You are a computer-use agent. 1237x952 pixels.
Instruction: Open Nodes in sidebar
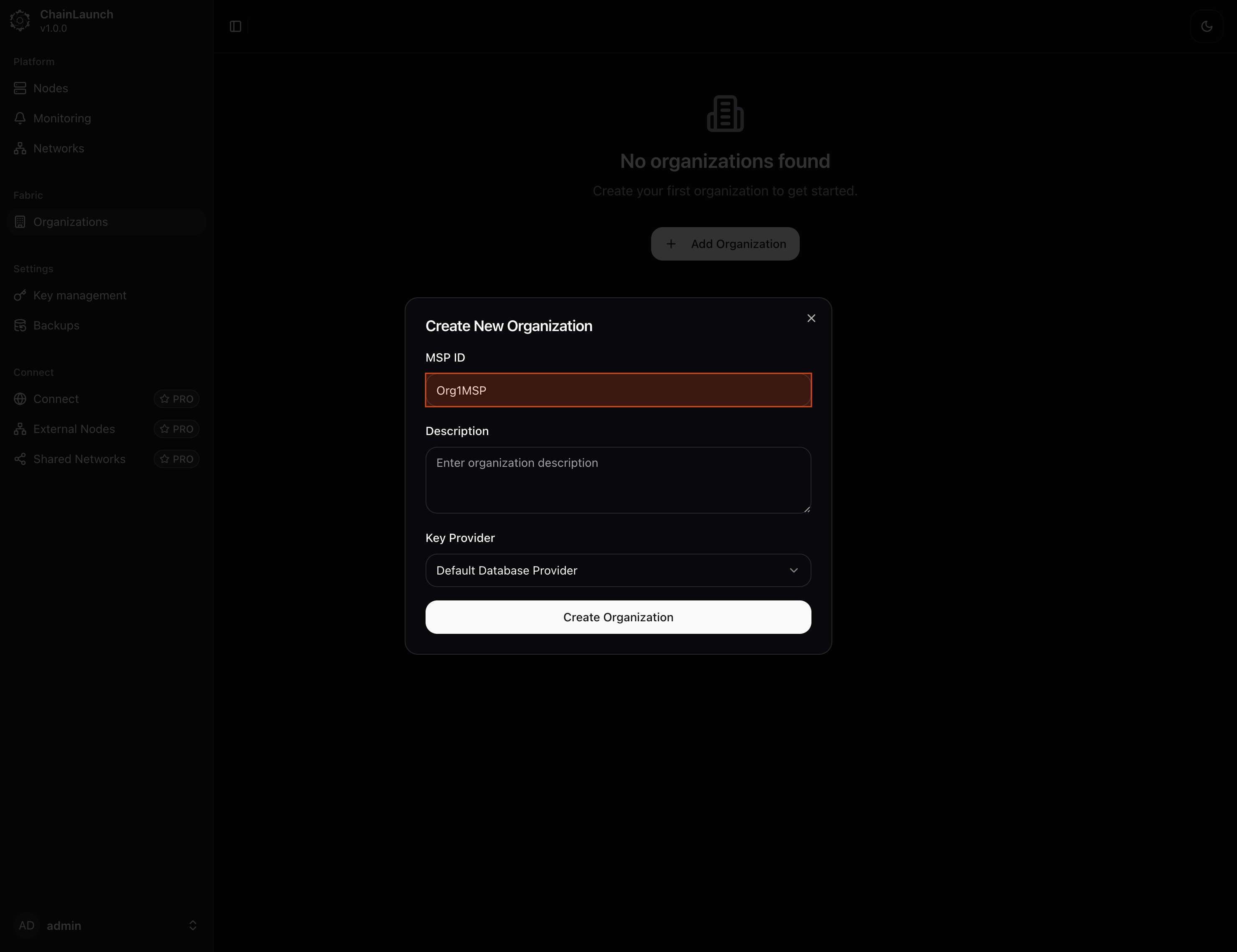(51, 89)
